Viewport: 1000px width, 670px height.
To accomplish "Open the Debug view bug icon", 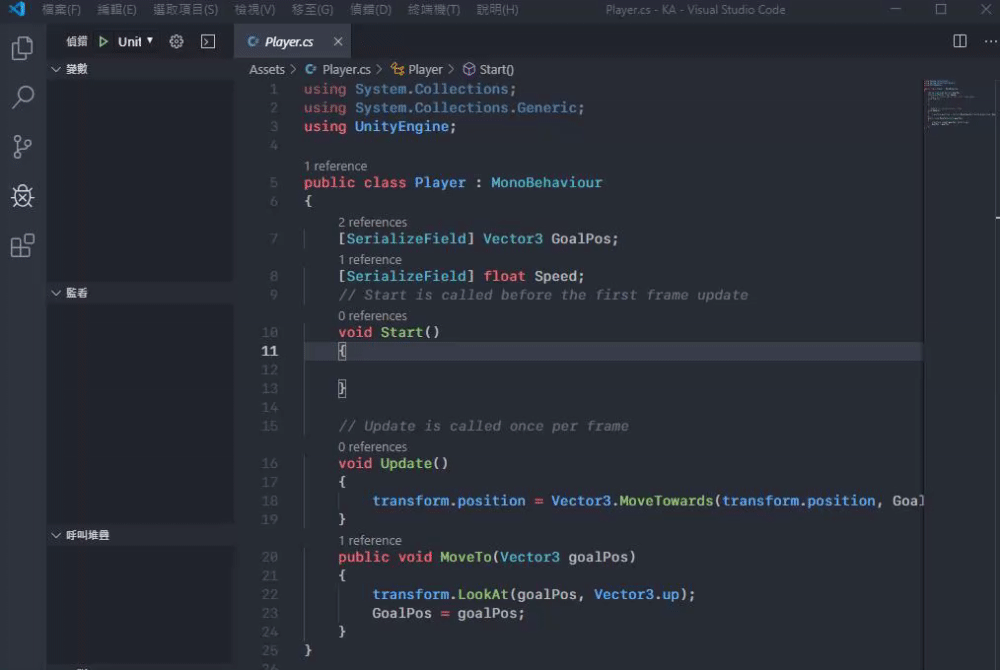I will pyautogui.click(x=22, y=196).
